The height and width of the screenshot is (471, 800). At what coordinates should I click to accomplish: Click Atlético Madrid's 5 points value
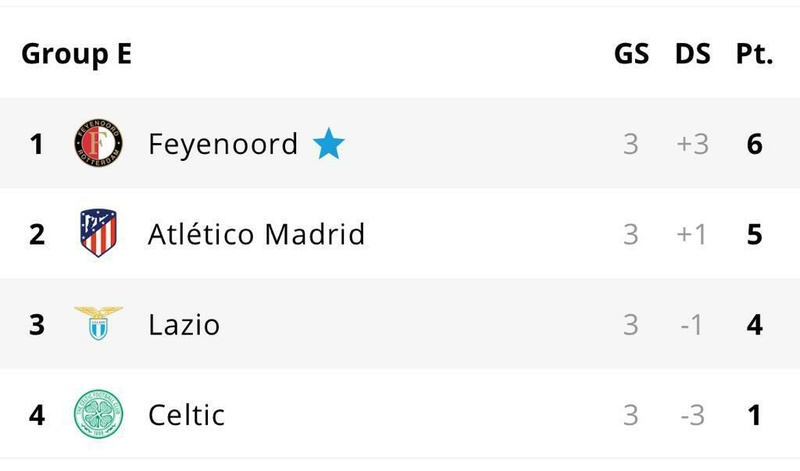pos(754,234)
